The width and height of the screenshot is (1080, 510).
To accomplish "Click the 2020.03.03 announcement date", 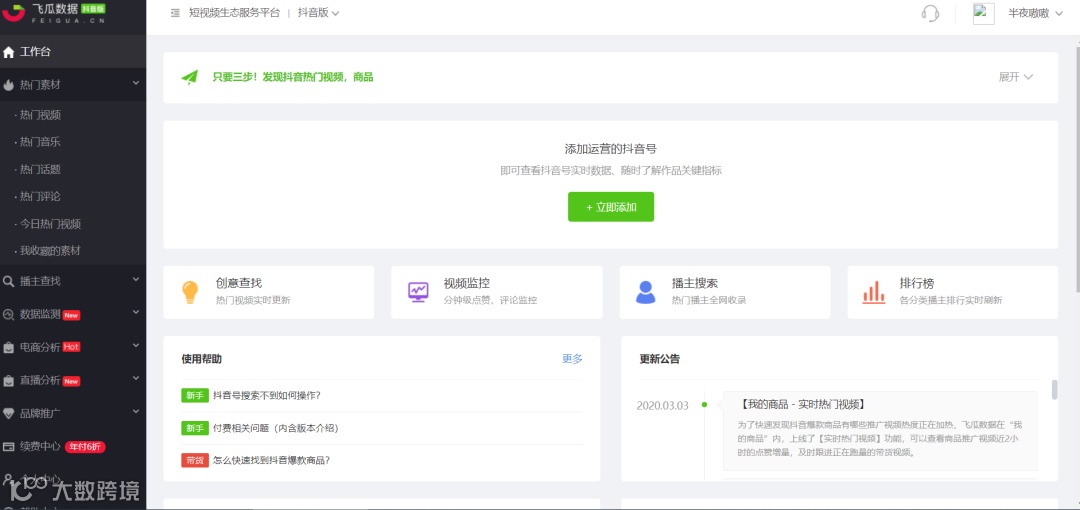I will pos(663,405).
